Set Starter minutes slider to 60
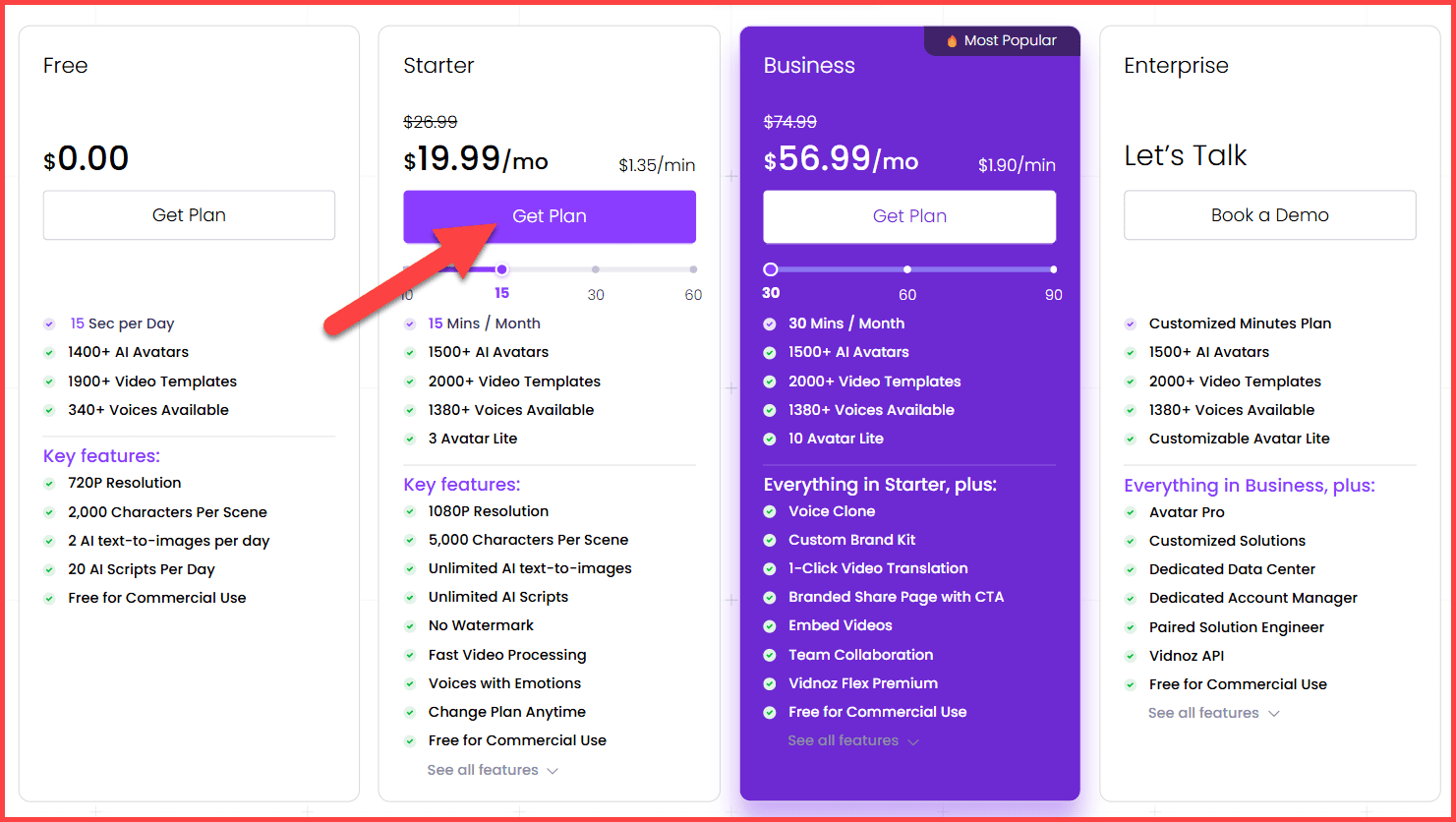 (x=693, y=269)
